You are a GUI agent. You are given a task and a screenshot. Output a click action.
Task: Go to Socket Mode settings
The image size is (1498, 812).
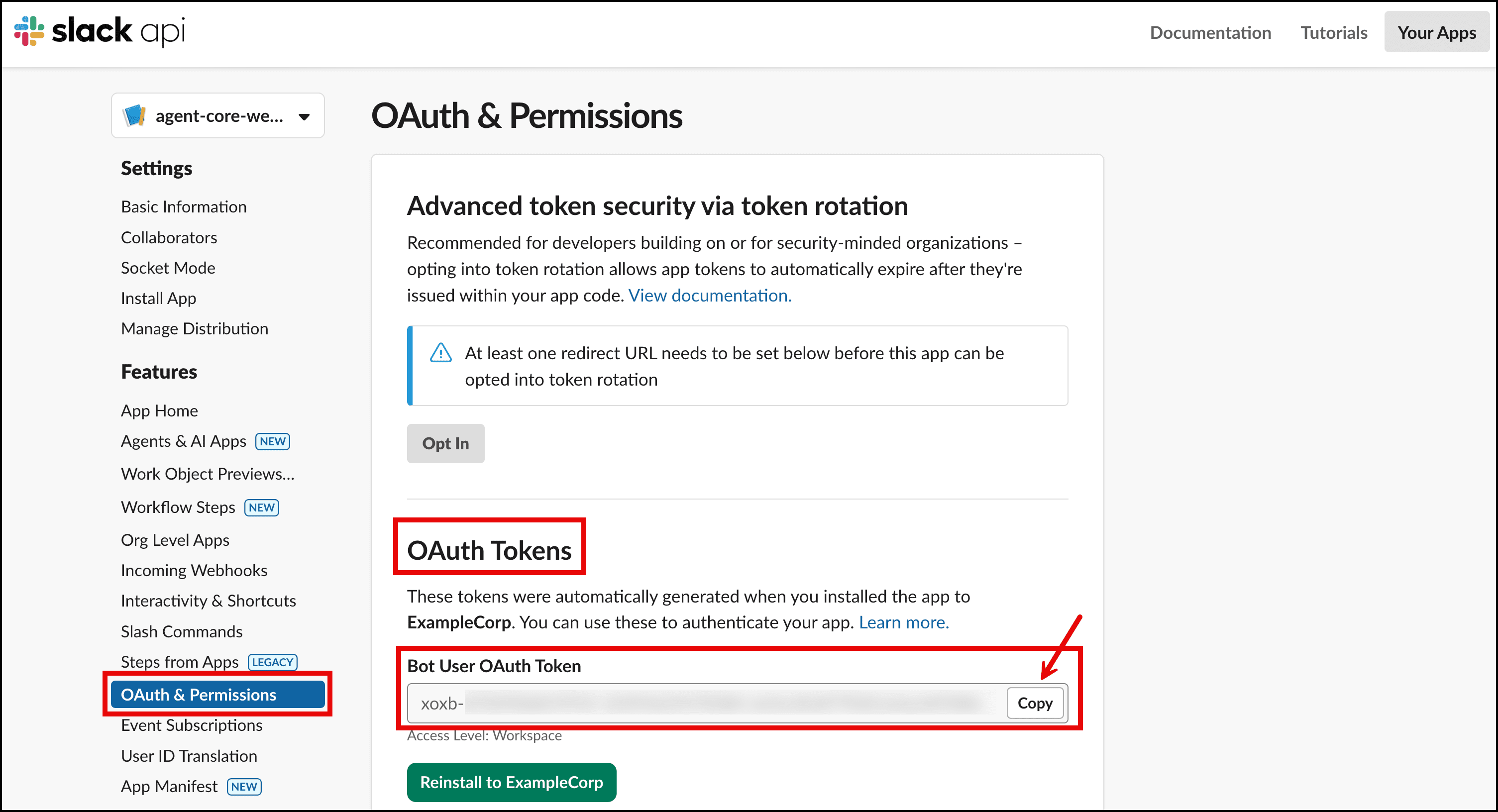point(168,267)
